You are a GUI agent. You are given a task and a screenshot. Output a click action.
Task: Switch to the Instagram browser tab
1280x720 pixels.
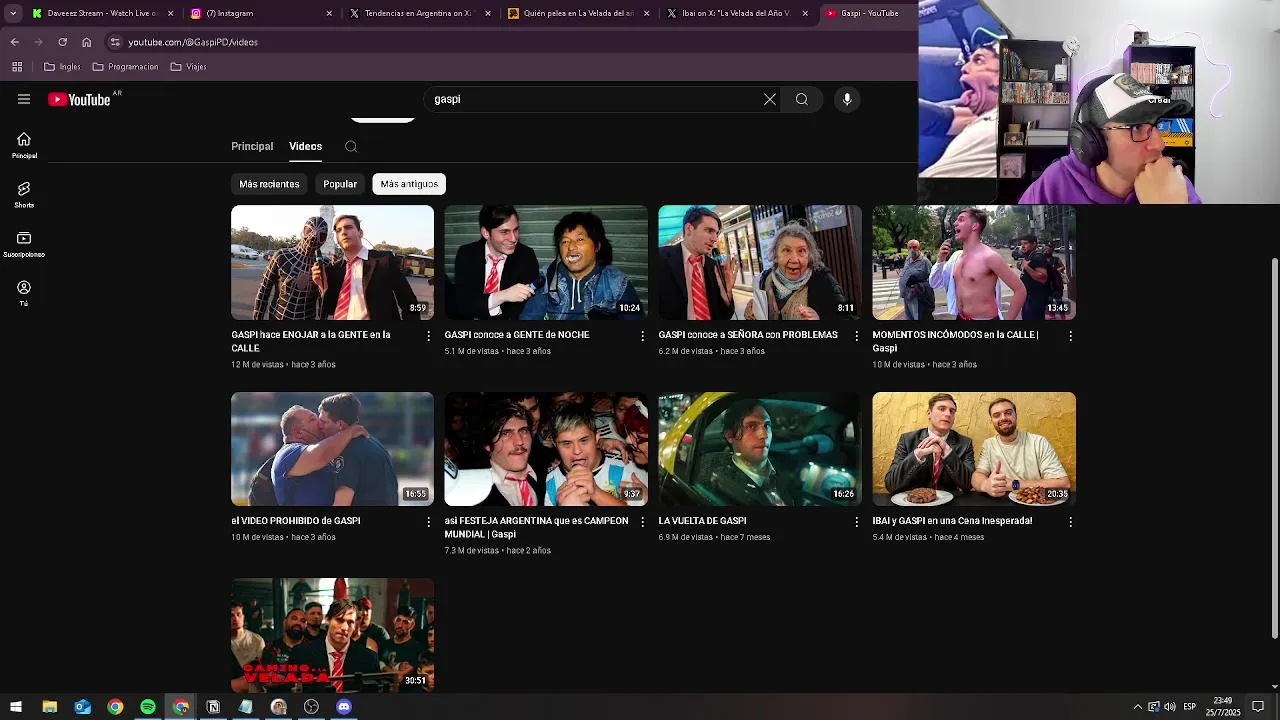click(262, 13)
